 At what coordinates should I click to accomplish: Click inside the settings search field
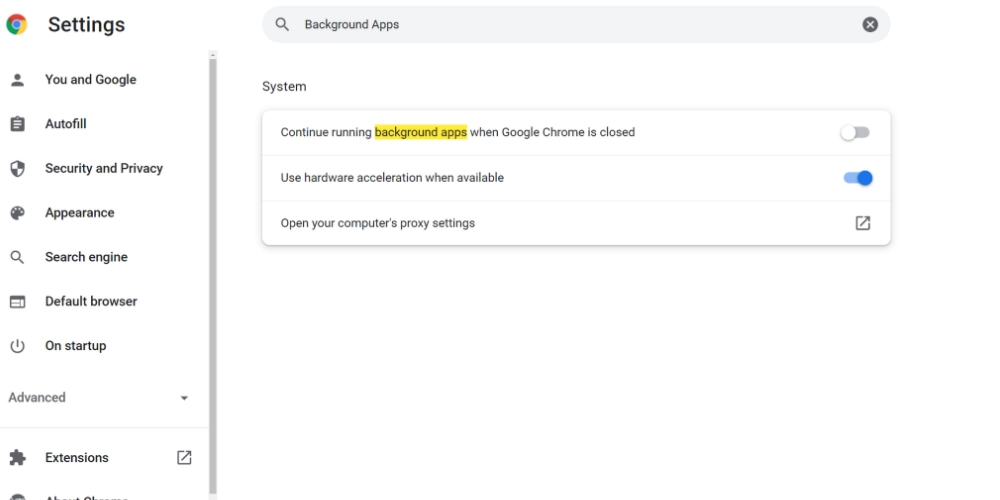coord(576,24)
